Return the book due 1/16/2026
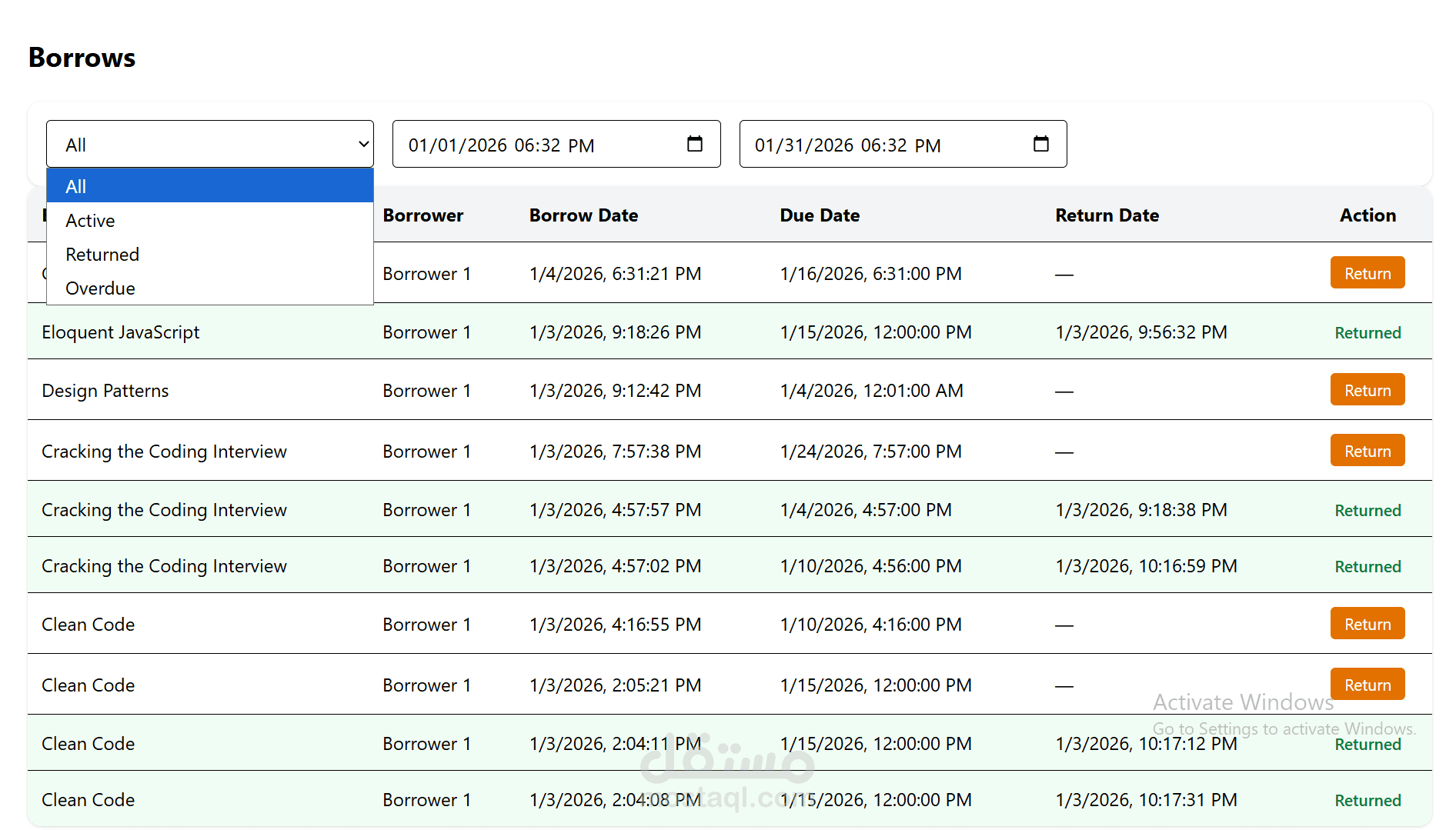1456x830 pixels. [x=1367, y=273]
